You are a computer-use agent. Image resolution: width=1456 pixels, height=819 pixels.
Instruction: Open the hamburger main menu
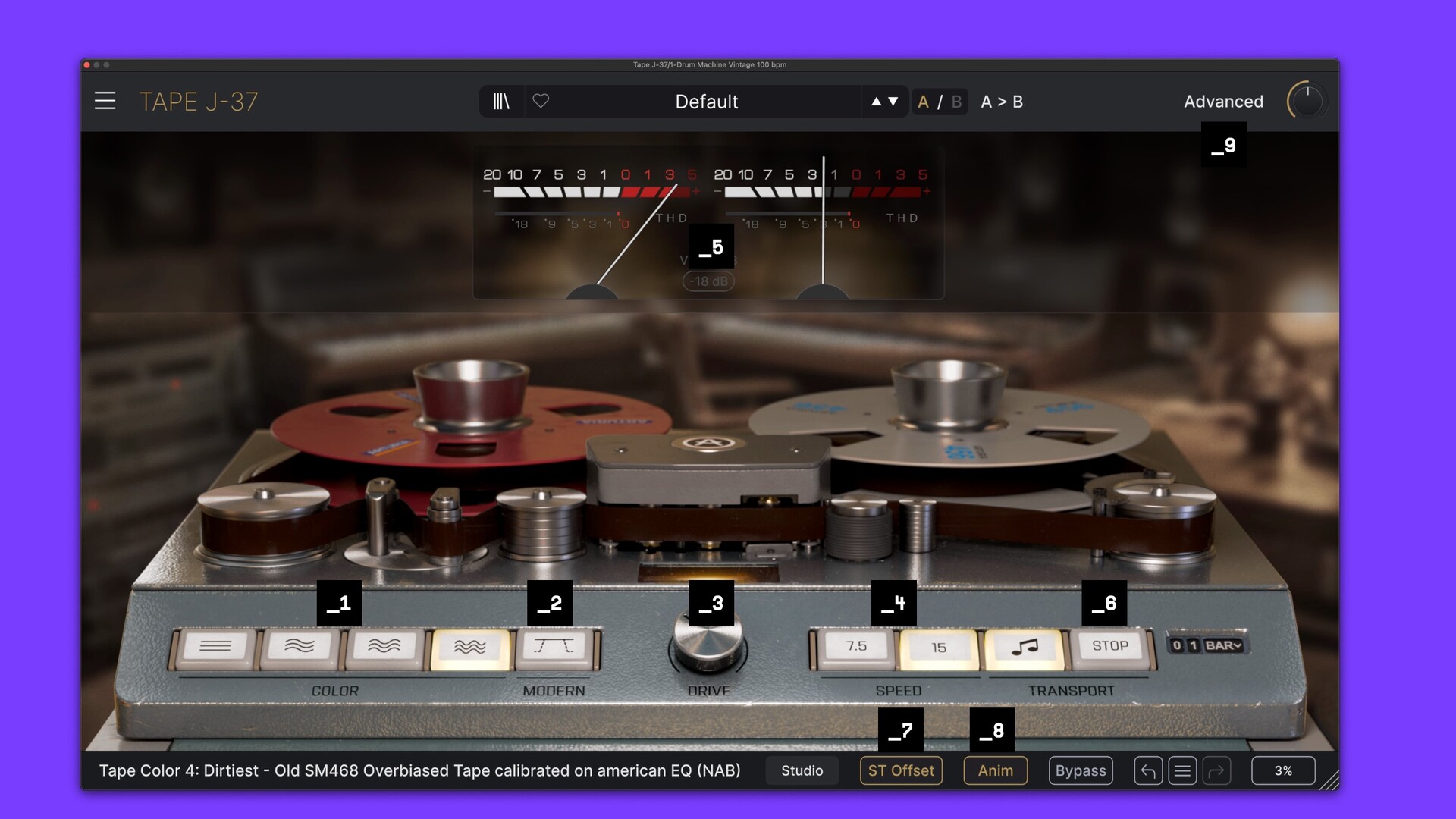(x=105, y=101)
